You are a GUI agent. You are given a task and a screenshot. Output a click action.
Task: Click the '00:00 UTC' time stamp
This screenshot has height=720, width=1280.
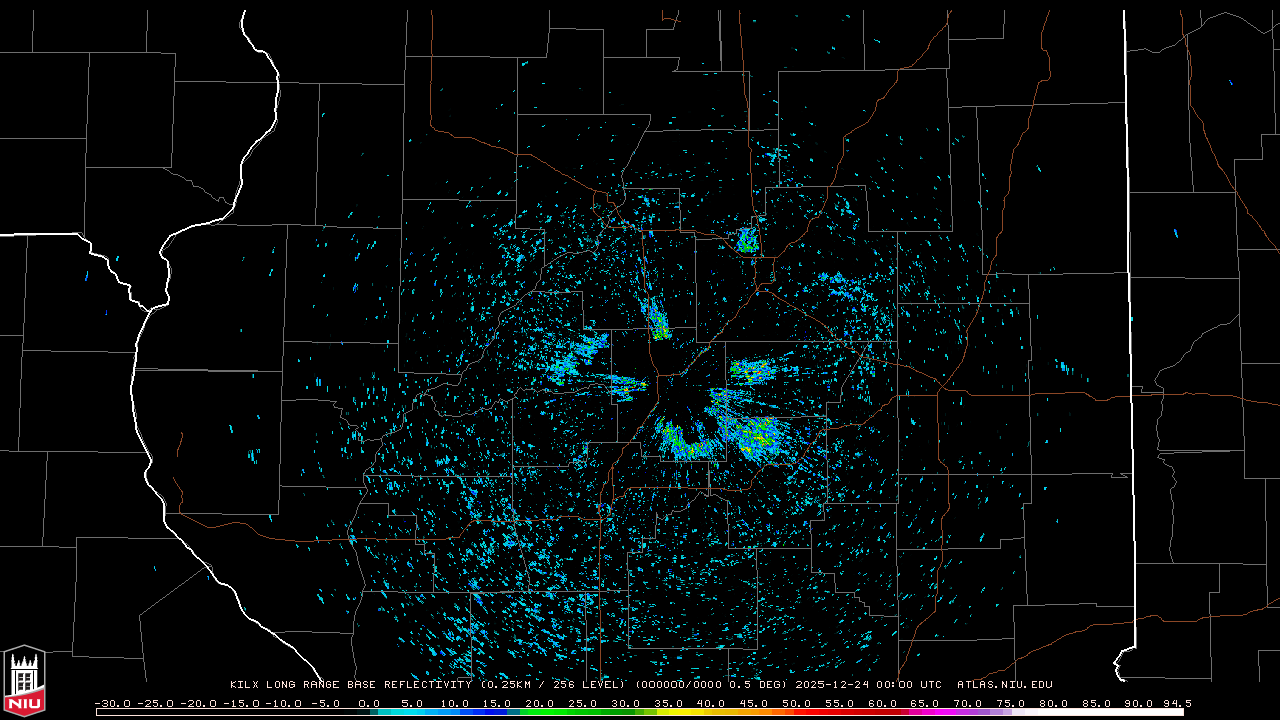point(909,685)
